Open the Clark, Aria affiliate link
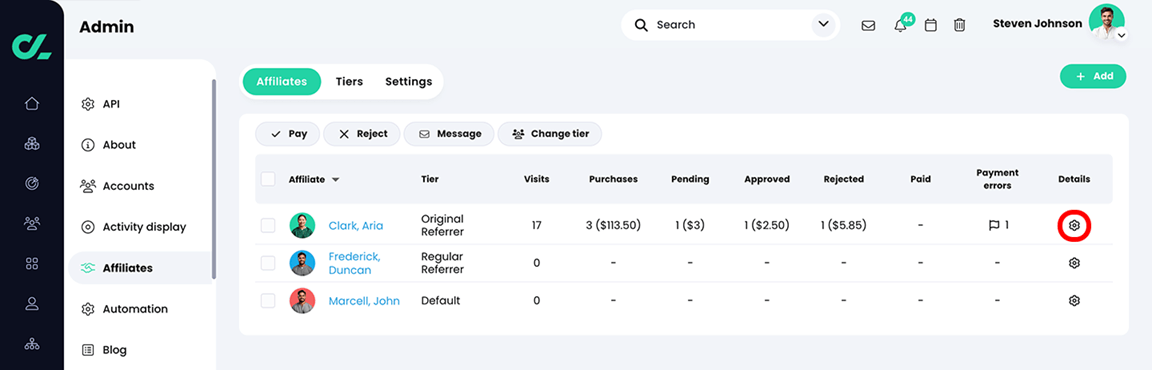This screenshot has width=1152, height=370. click(x=356, y=225)
